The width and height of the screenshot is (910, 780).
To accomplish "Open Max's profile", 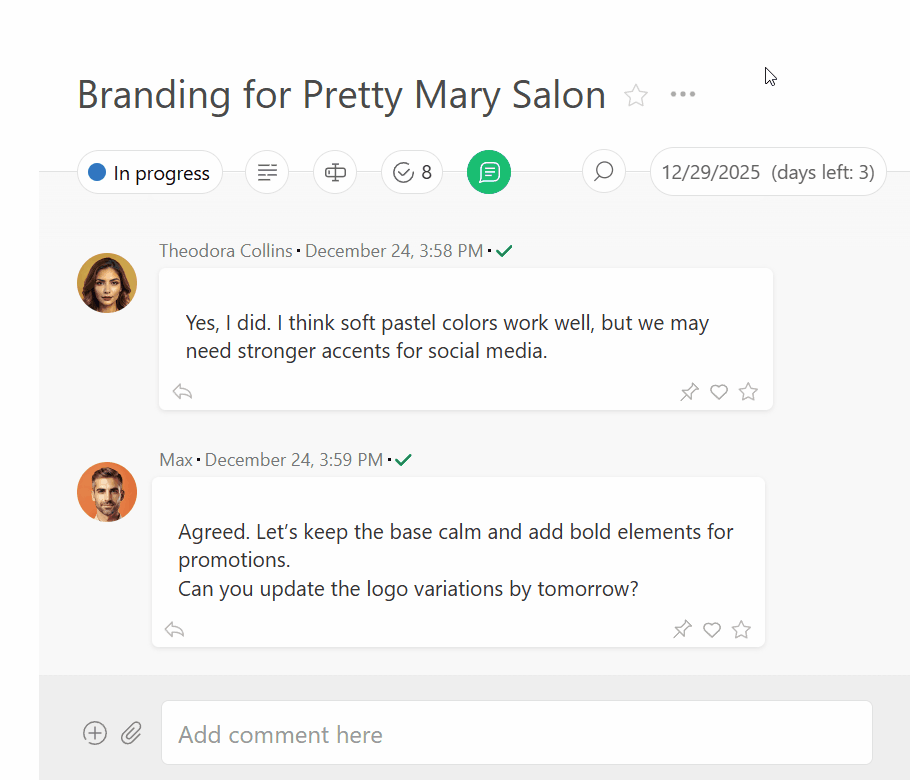I will [175, 459].
